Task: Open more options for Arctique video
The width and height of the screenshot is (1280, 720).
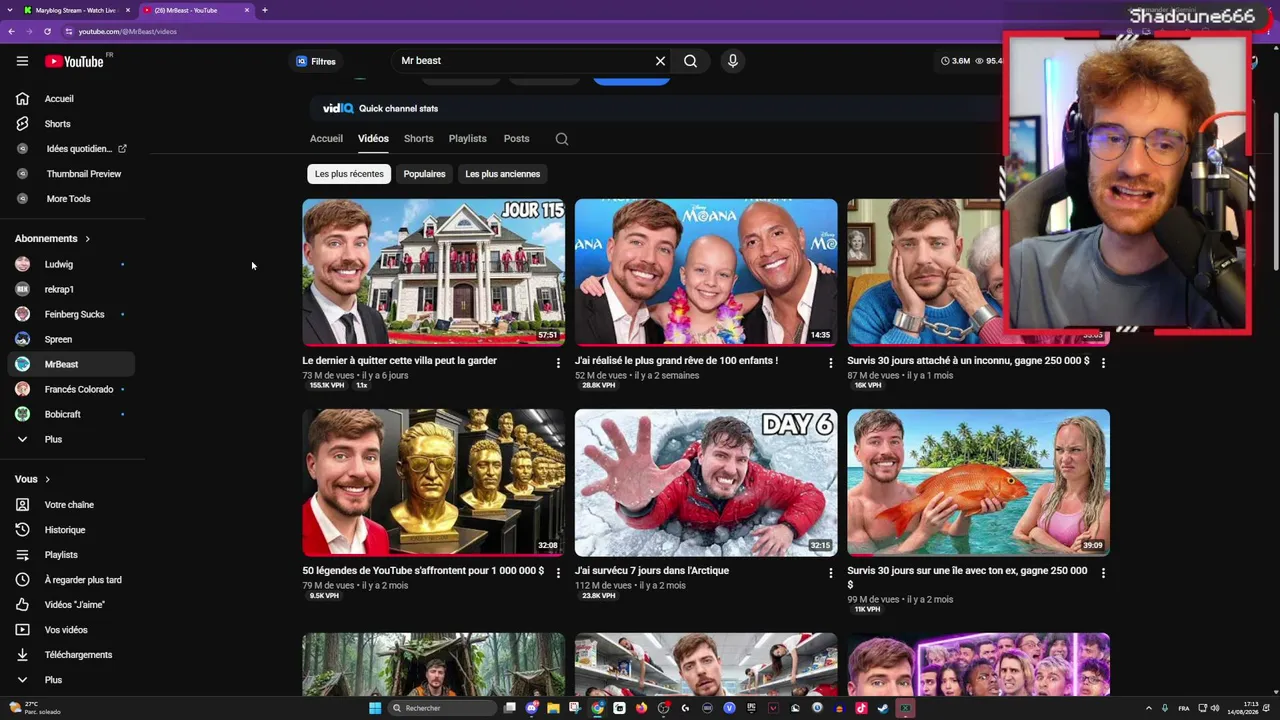Action: (830, 573)
